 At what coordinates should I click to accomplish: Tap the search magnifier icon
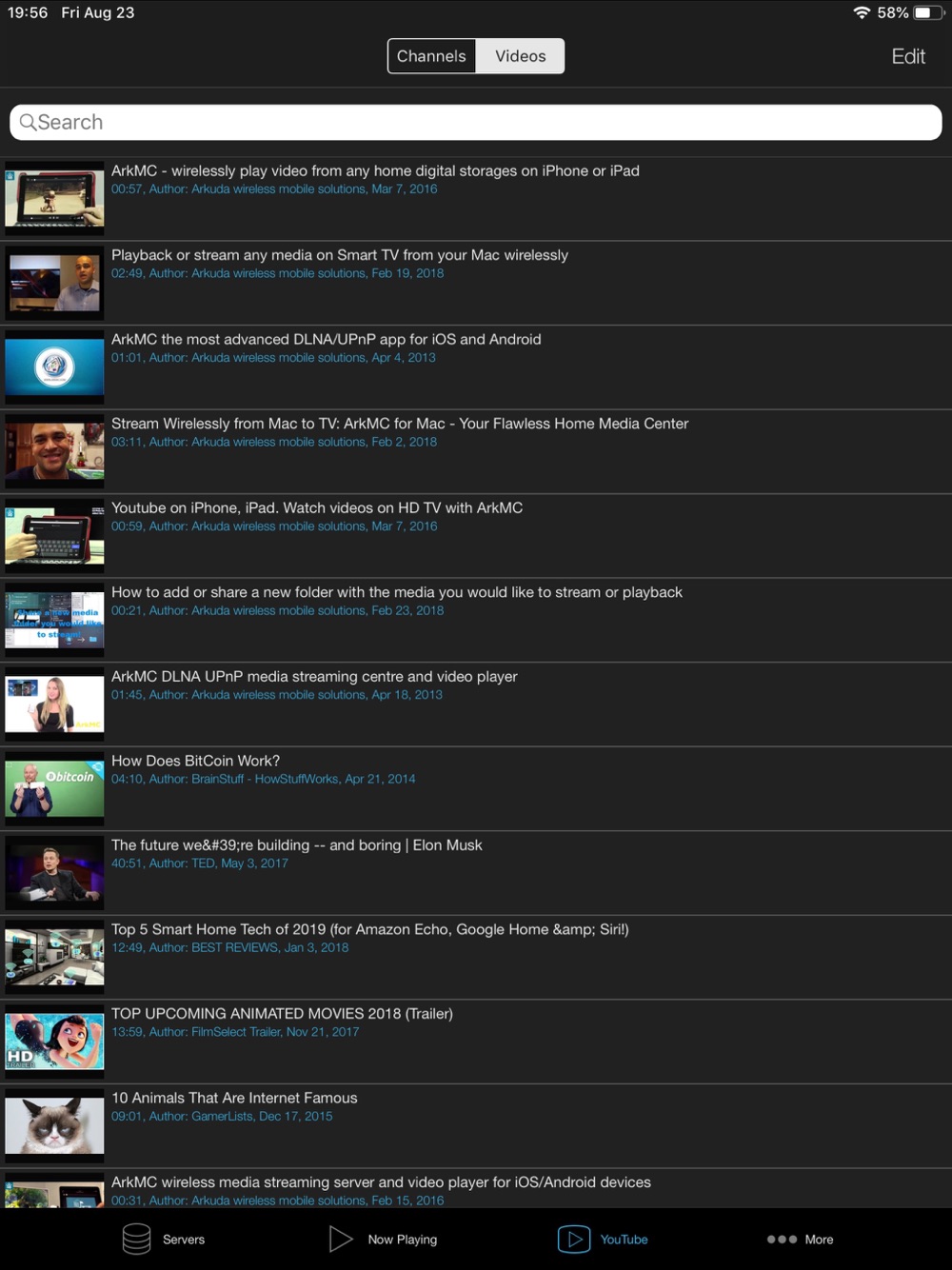28,122
